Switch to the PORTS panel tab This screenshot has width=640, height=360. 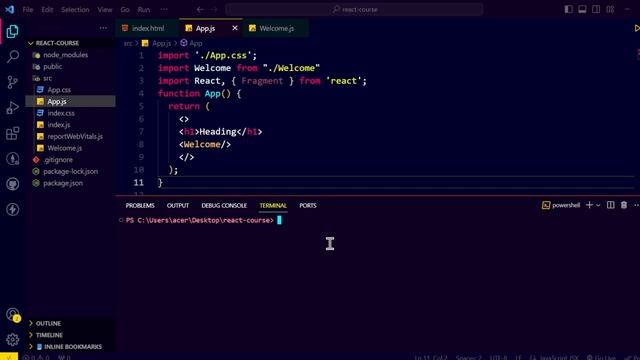pyautogui.click(x=308, y=205)
